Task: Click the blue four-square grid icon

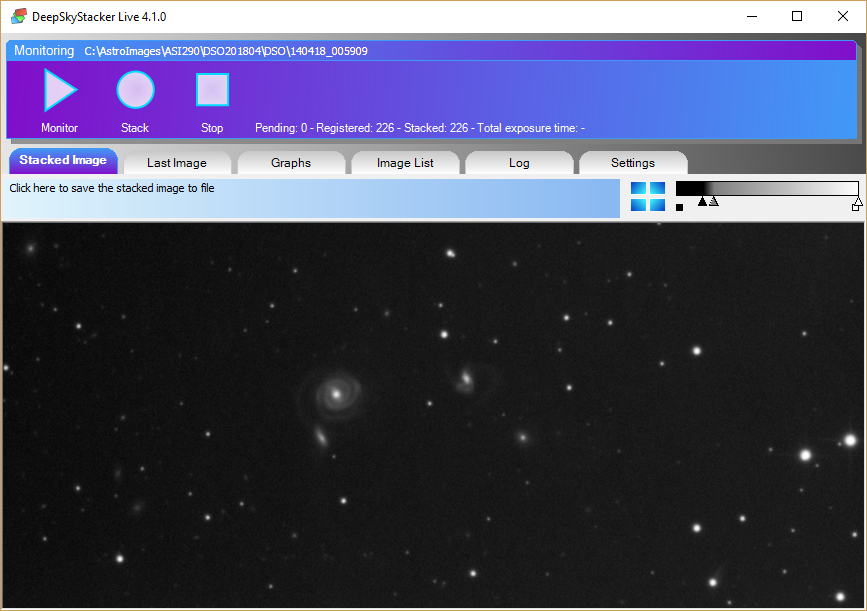Action: (x=647, y=197)
